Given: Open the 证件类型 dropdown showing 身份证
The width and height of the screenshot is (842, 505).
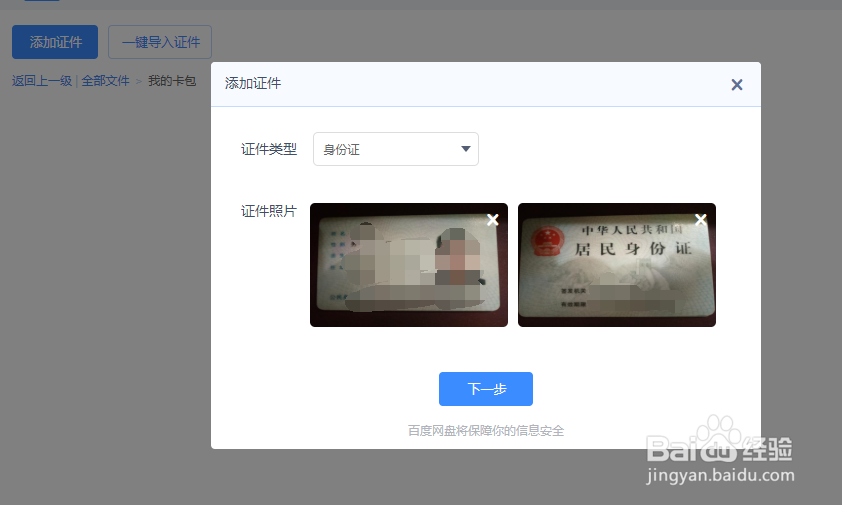Looking at the screenshot, I should [396, 149].
